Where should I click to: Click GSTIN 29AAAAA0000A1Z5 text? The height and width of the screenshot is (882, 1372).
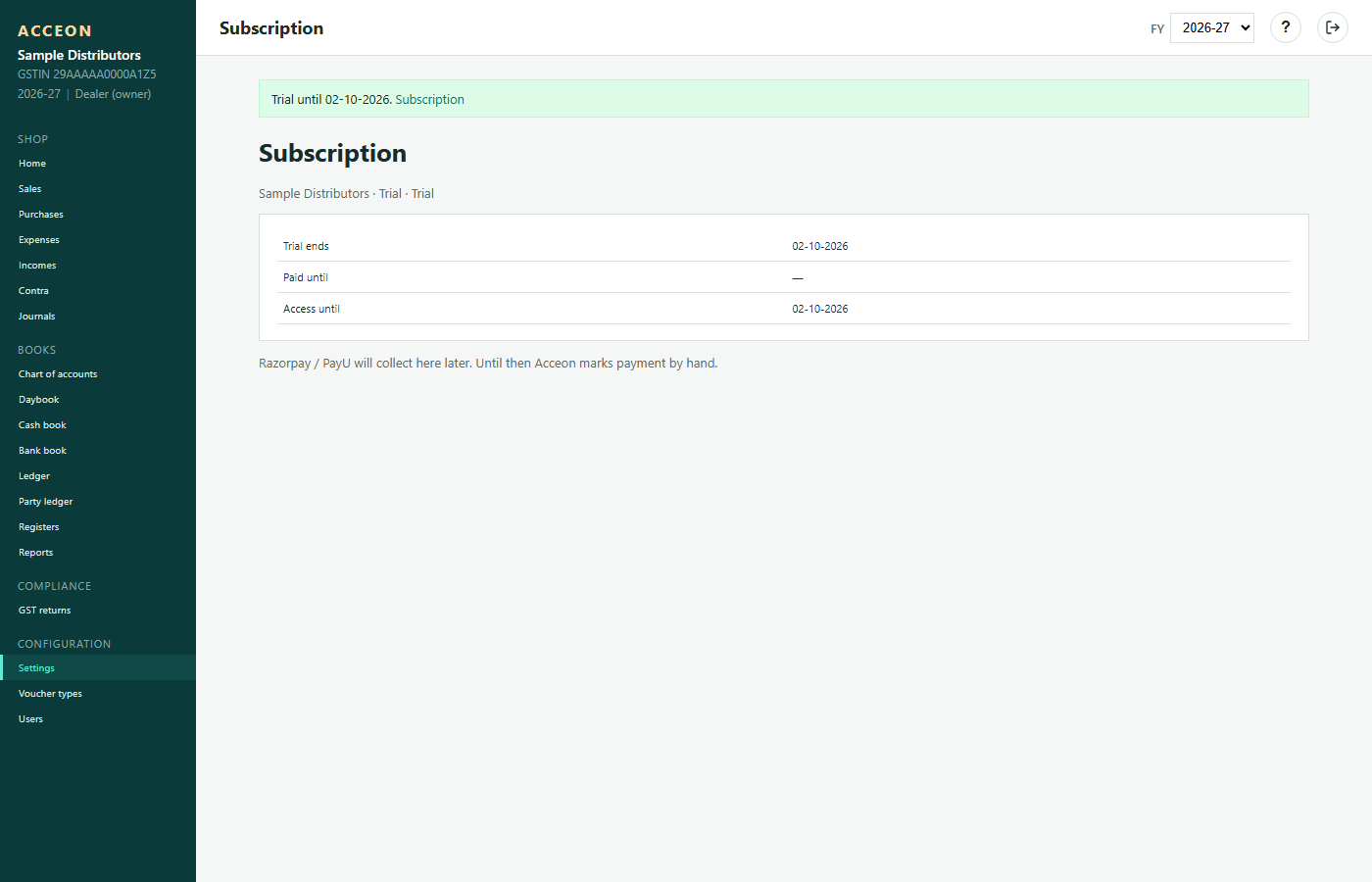click(x=87, y=74)
